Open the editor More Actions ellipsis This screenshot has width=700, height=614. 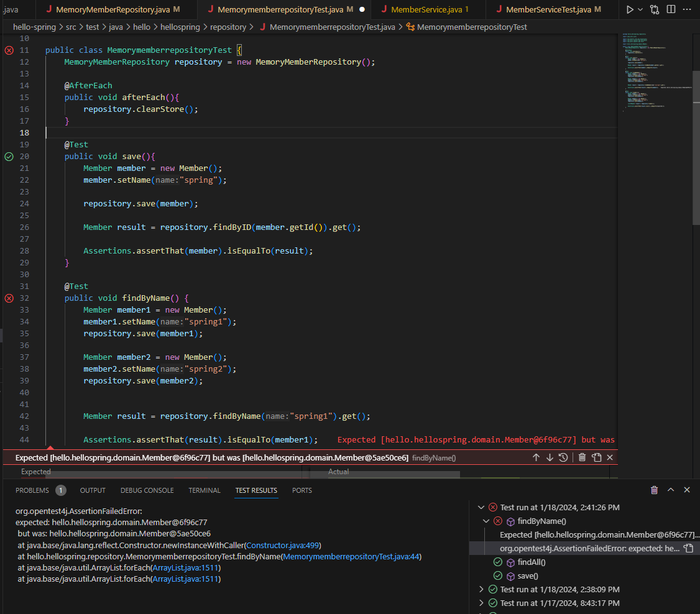(x=689, y=9)
